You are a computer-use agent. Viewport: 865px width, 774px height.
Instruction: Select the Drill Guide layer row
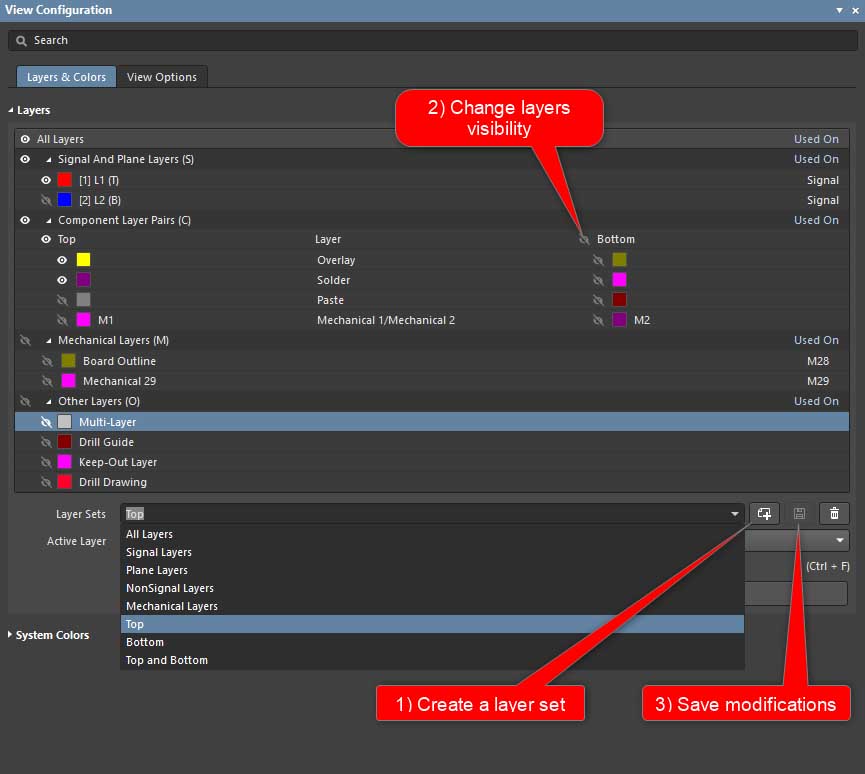click(x=106, y=442)
